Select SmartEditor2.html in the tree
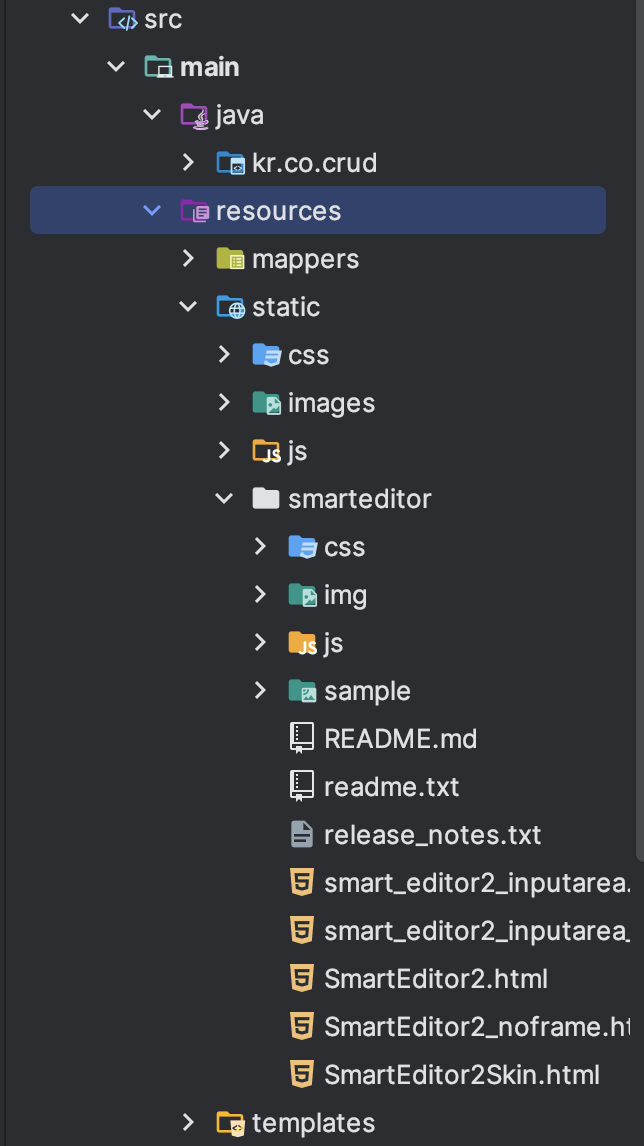This screenshot has height=1146, width=644. click(x=436, y=979)
